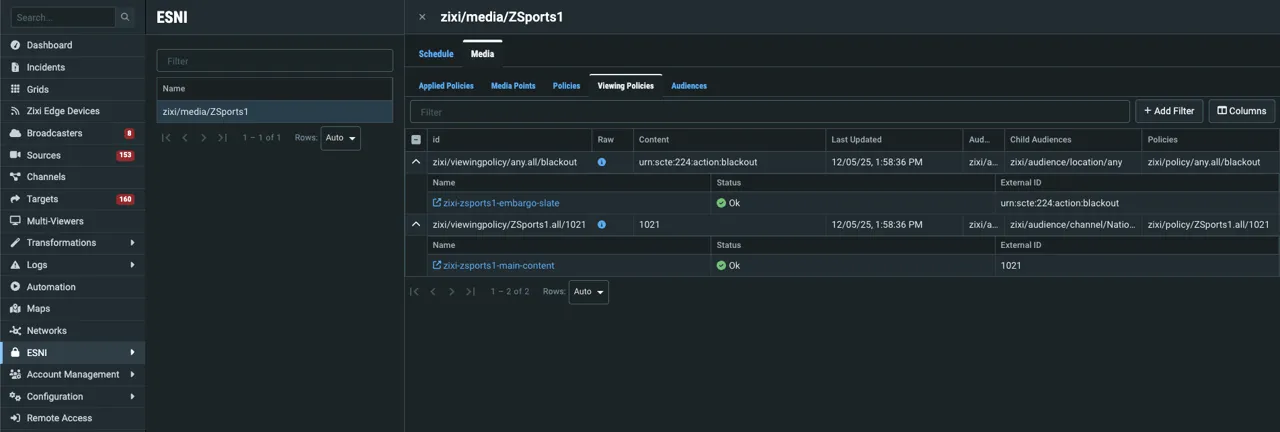Switch to the Schedule tab
The image size is (1280, 432).
436,54
